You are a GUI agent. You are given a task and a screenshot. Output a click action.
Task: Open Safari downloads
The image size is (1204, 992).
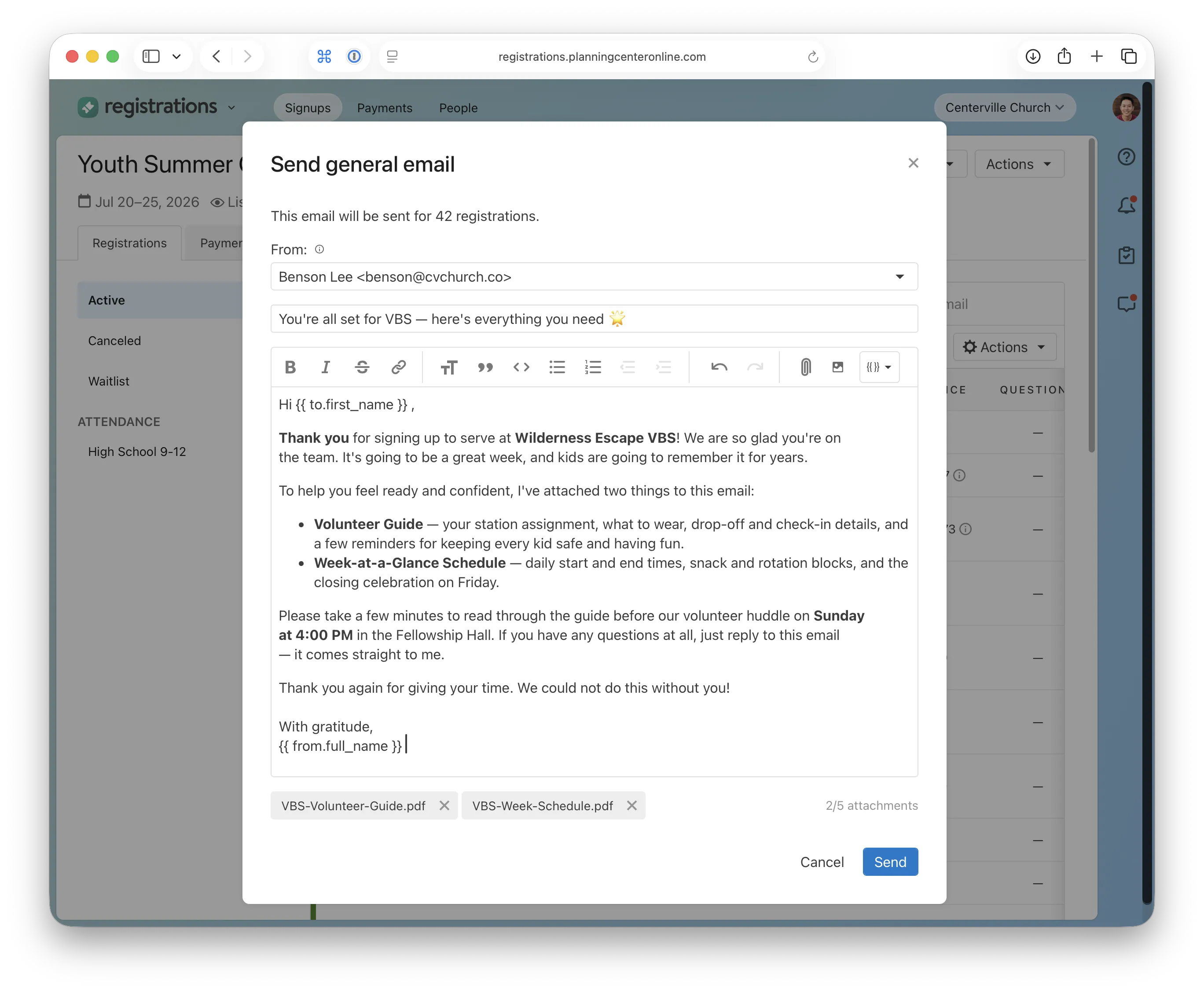(1032, 56)
